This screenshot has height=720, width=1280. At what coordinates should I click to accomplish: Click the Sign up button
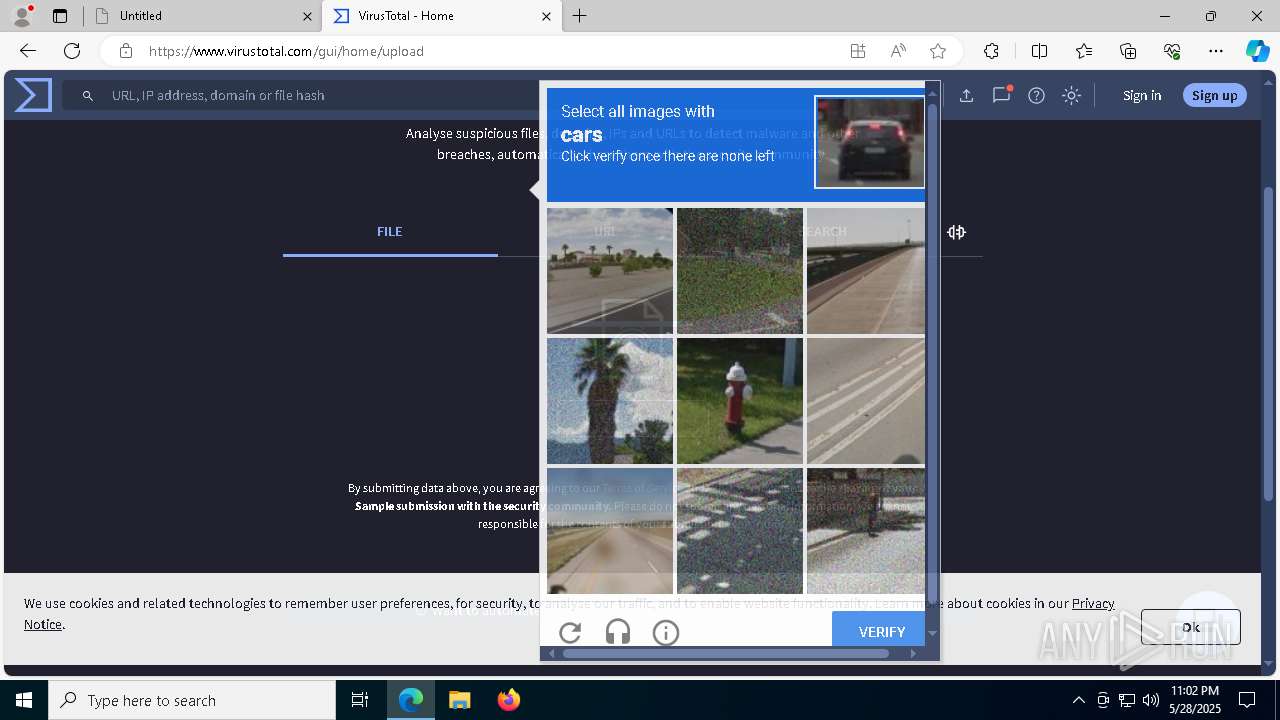point(1215,95)
